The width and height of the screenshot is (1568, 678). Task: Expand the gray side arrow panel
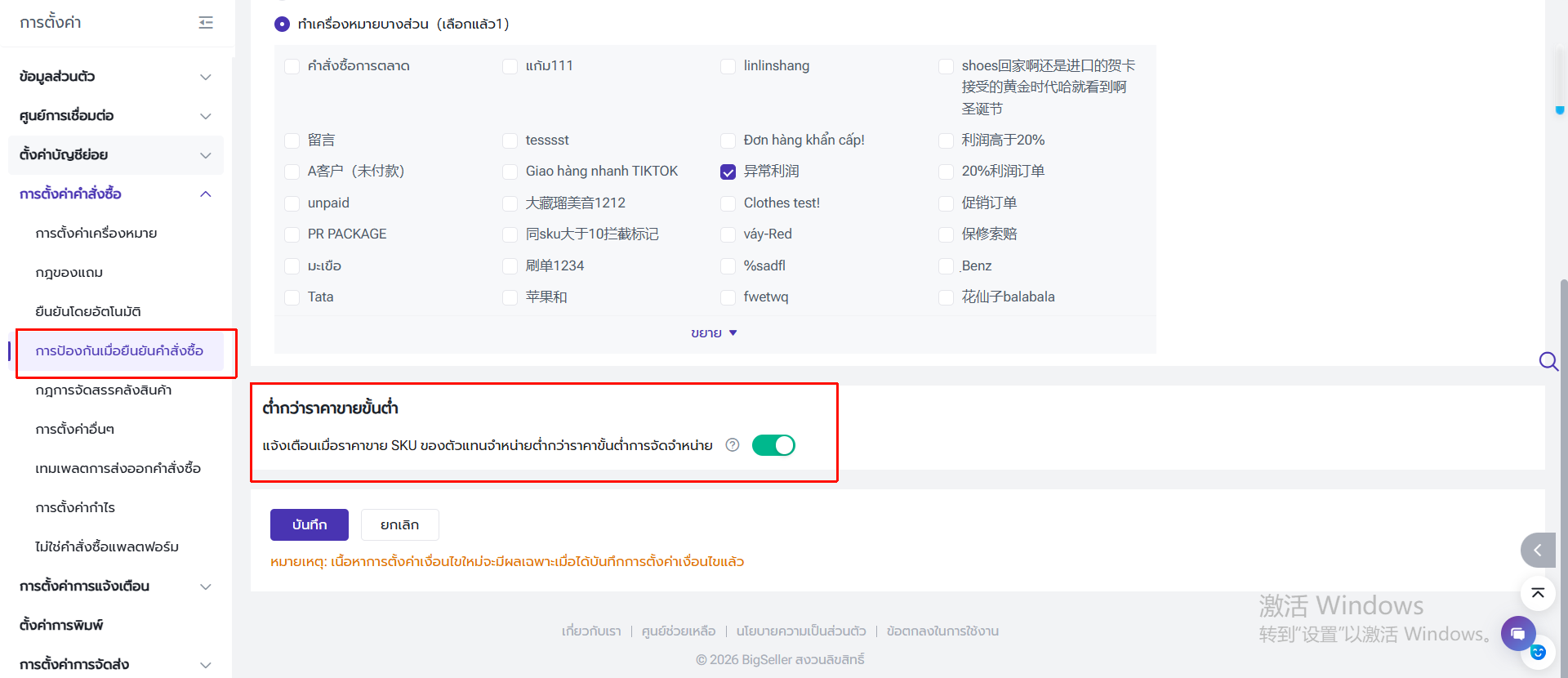1538,551
